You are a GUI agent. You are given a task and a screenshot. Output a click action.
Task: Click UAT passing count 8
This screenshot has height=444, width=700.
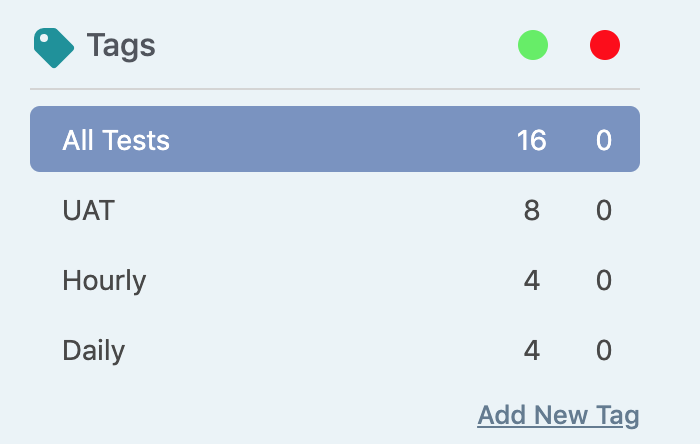[x=532, y=210]
